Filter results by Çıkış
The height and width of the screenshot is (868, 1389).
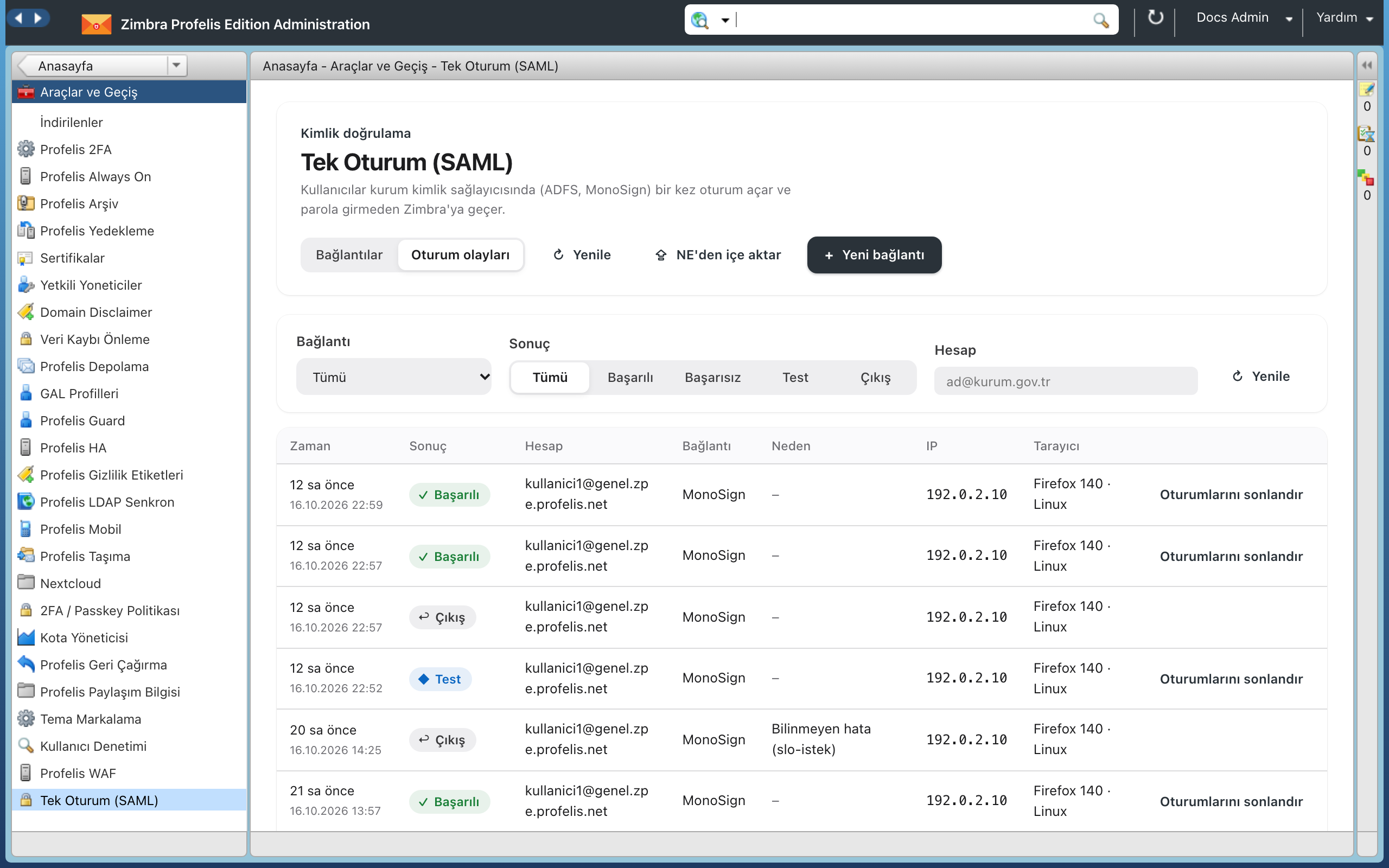pyautogui.click(x=875, y=377)
